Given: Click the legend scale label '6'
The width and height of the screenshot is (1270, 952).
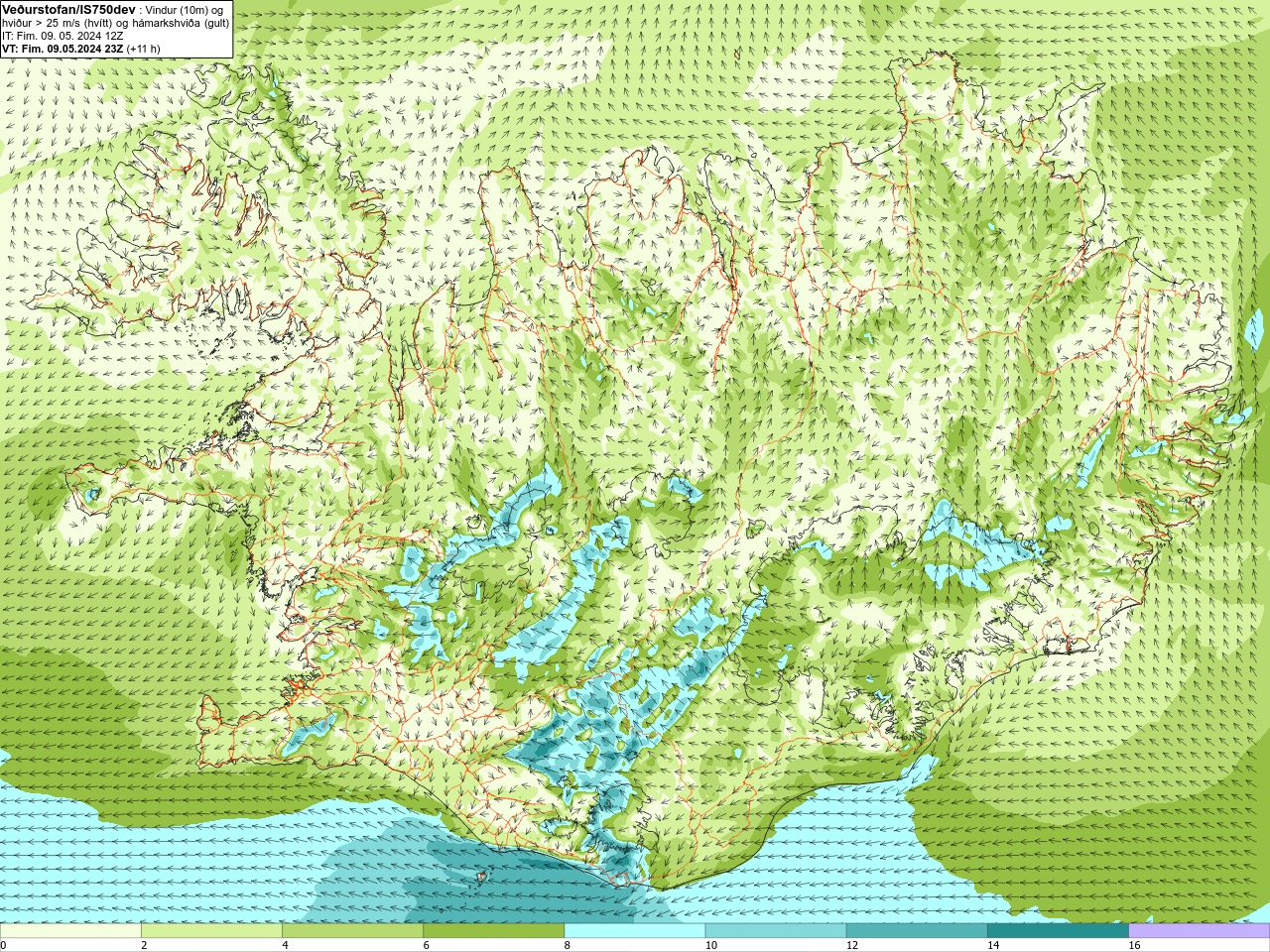Looking at the screenshot, I should pyautogui.click(x=426, y=945).
